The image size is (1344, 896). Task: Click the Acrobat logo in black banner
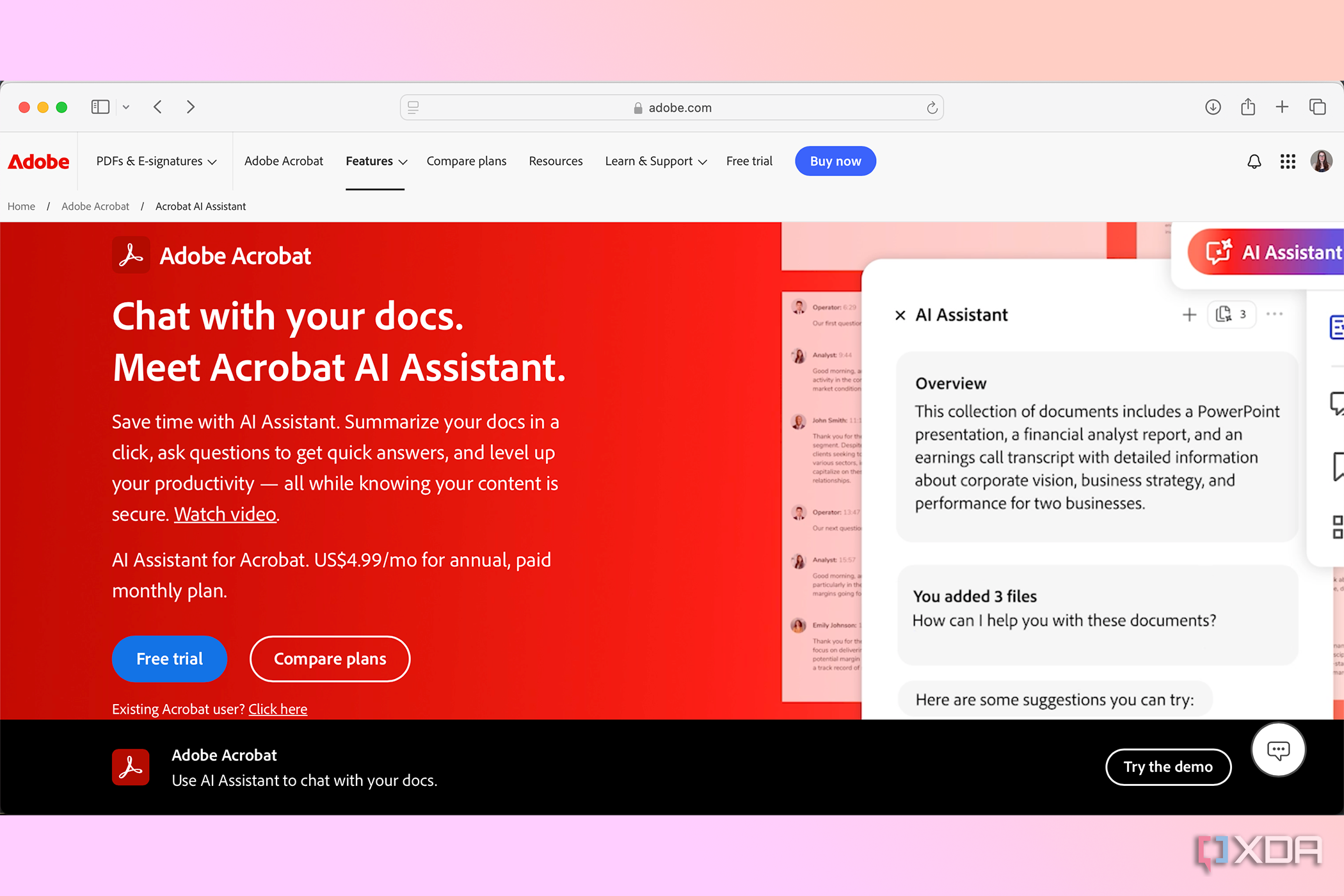click(x=131, y=767)
